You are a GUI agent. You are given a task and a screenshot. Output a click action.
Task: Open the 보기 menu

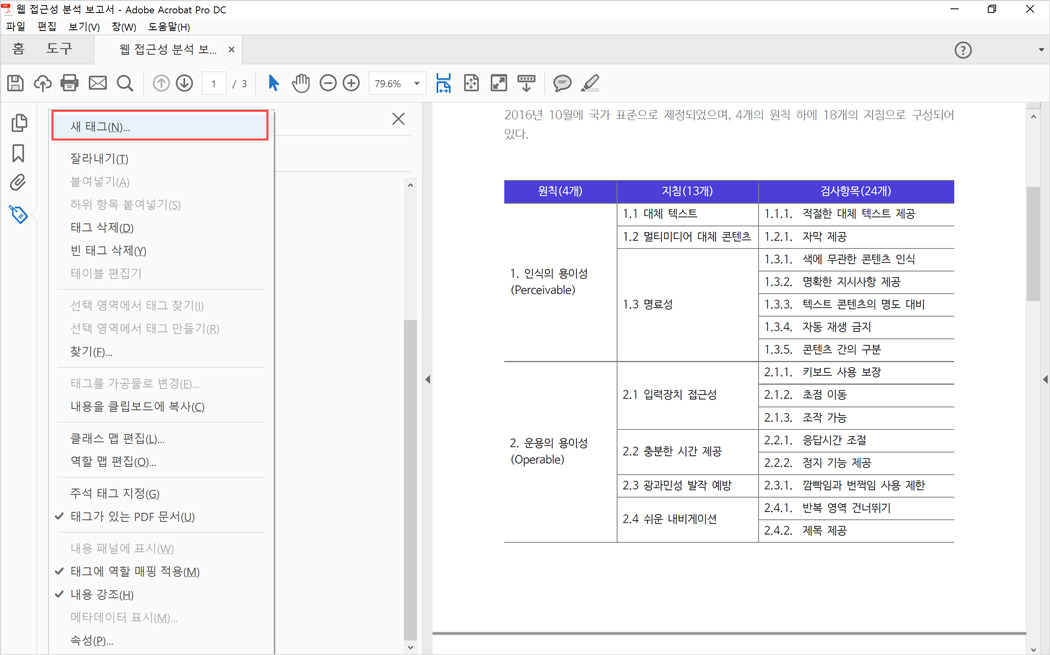pos(80,27)
